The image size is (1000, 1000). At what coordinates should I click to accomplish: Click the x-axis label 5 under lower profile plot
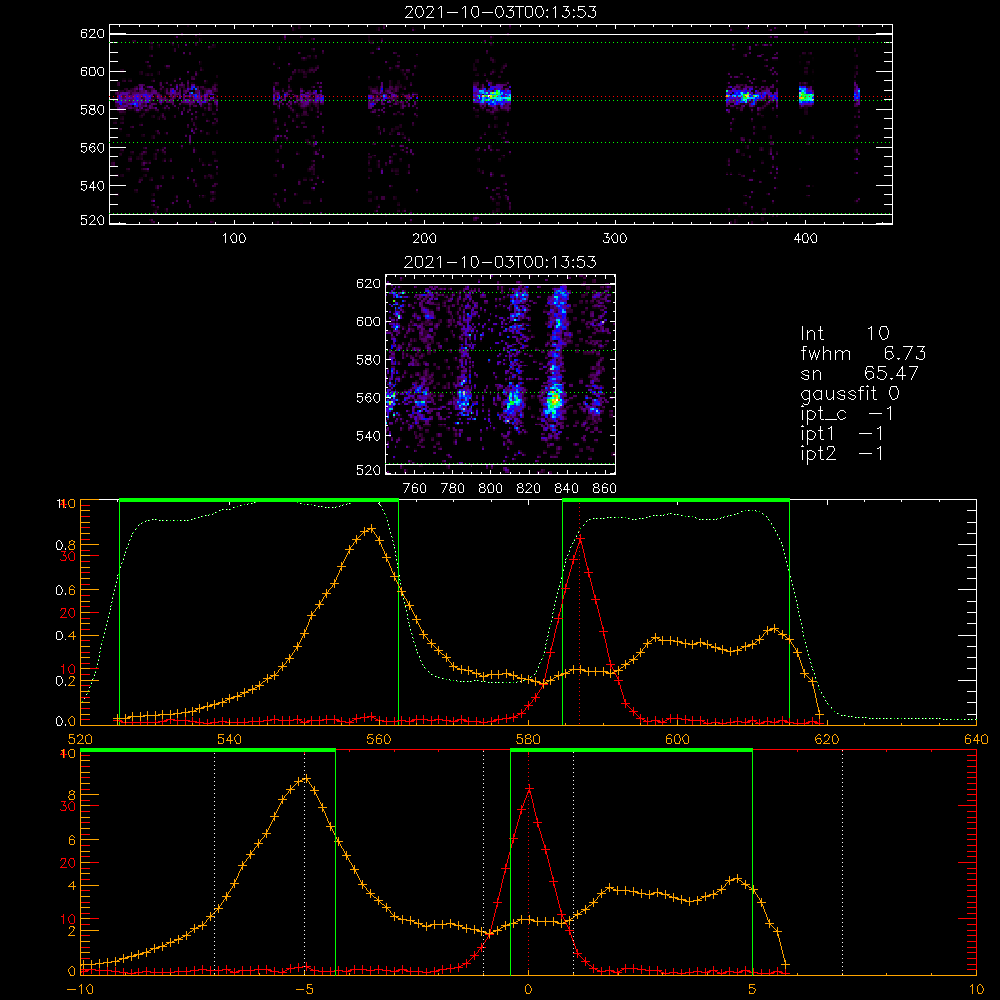(753, 990)
